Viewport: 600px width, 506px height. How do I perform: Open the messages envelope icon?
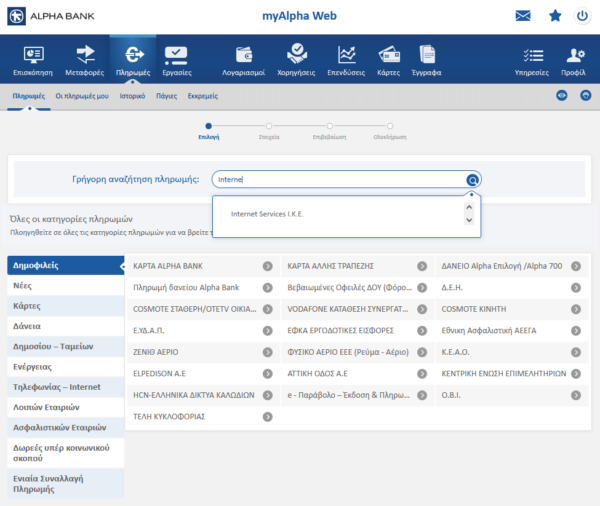(x=523, y=16)
